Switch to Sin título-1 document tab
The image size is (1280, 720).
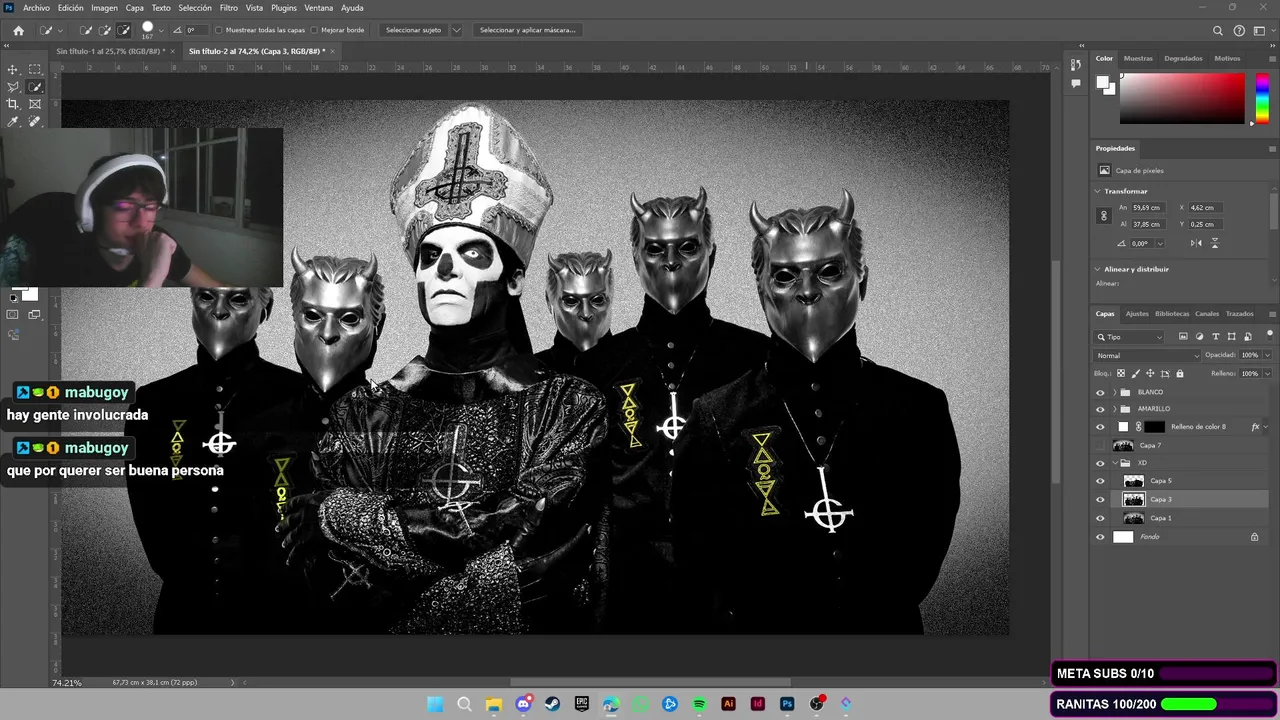[x=109, y=51]
